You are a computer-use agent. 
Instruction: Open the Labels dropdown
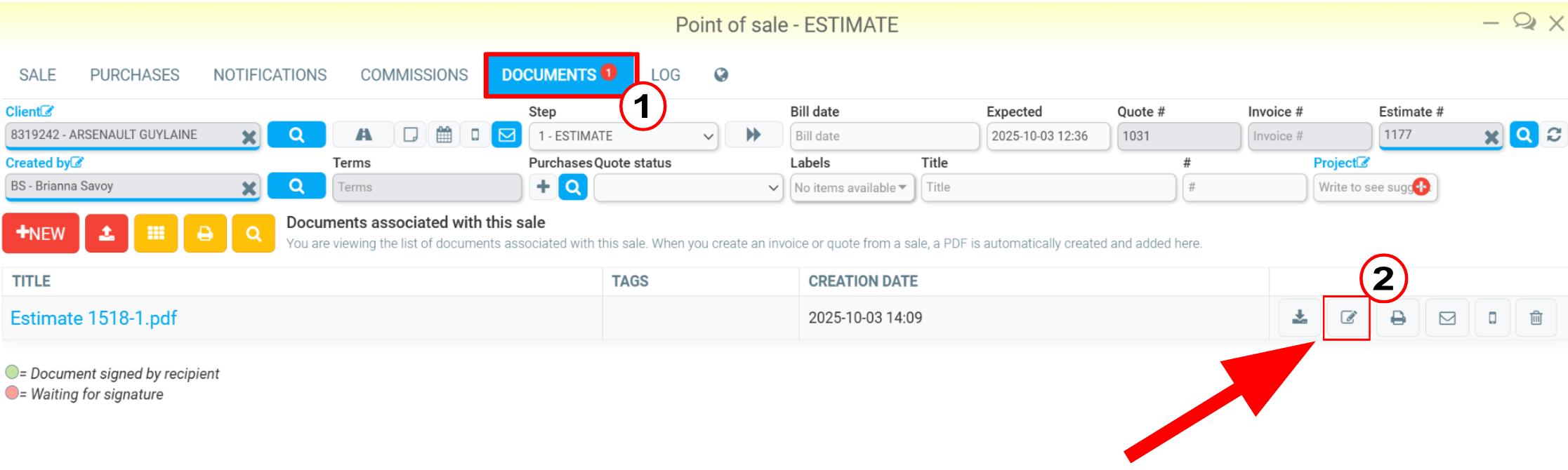[x=851, y=188]
